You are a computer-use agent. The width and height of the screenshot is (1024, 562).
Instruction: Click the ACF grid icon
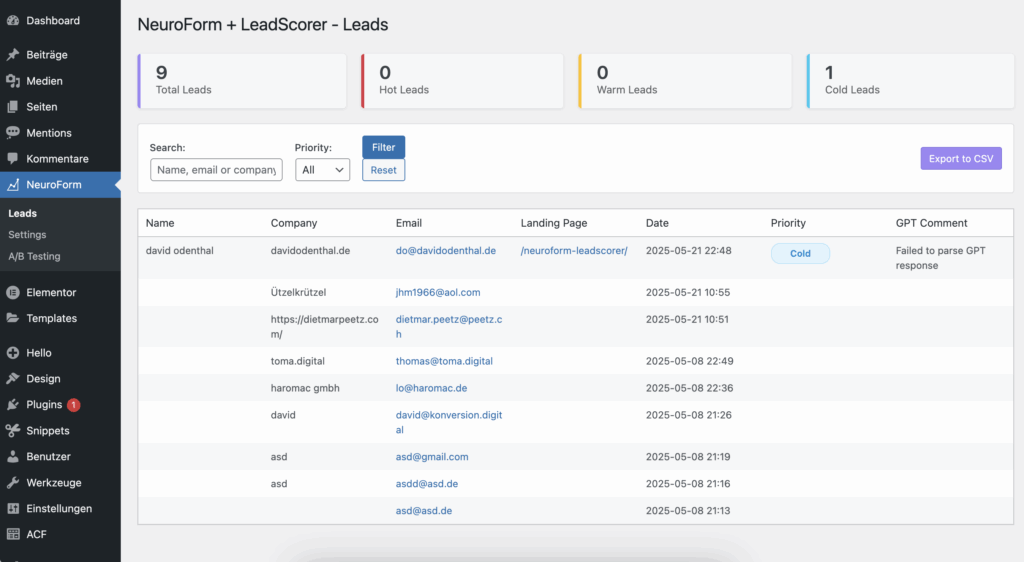tap(12, 534)
